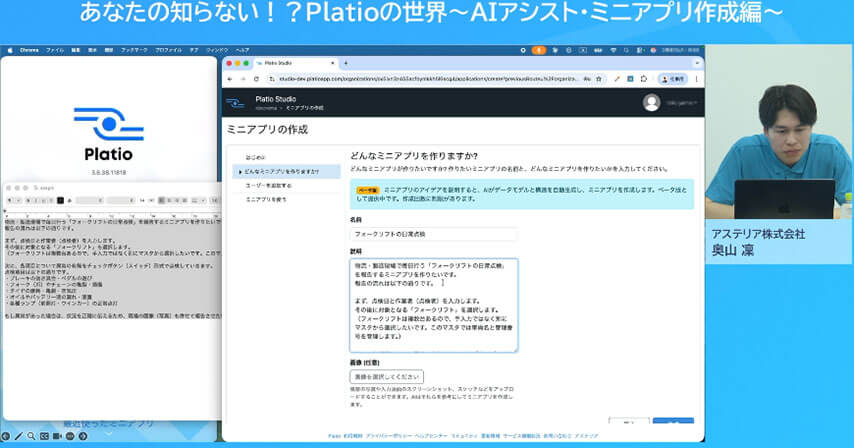Select the ユーザーを追加する step
Image resolution: width=854 pixels, height=448 pixels.
click(269, 186)
